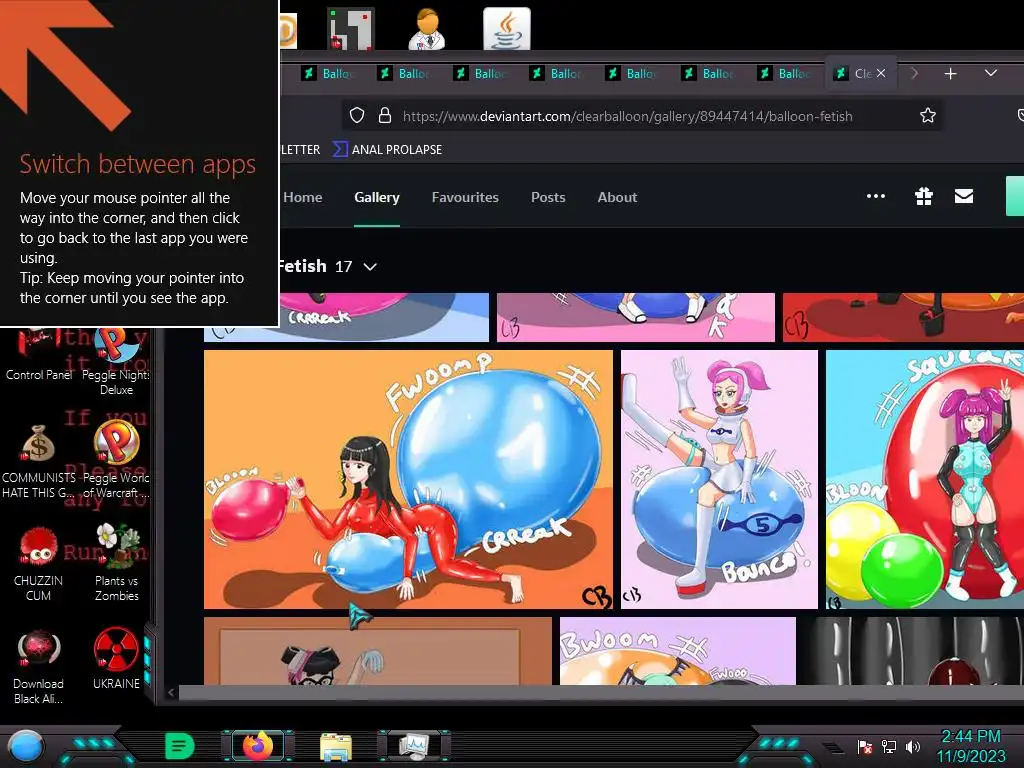
Task: Expand the gallery folder dropdown chevron
Action: (370, 266)
